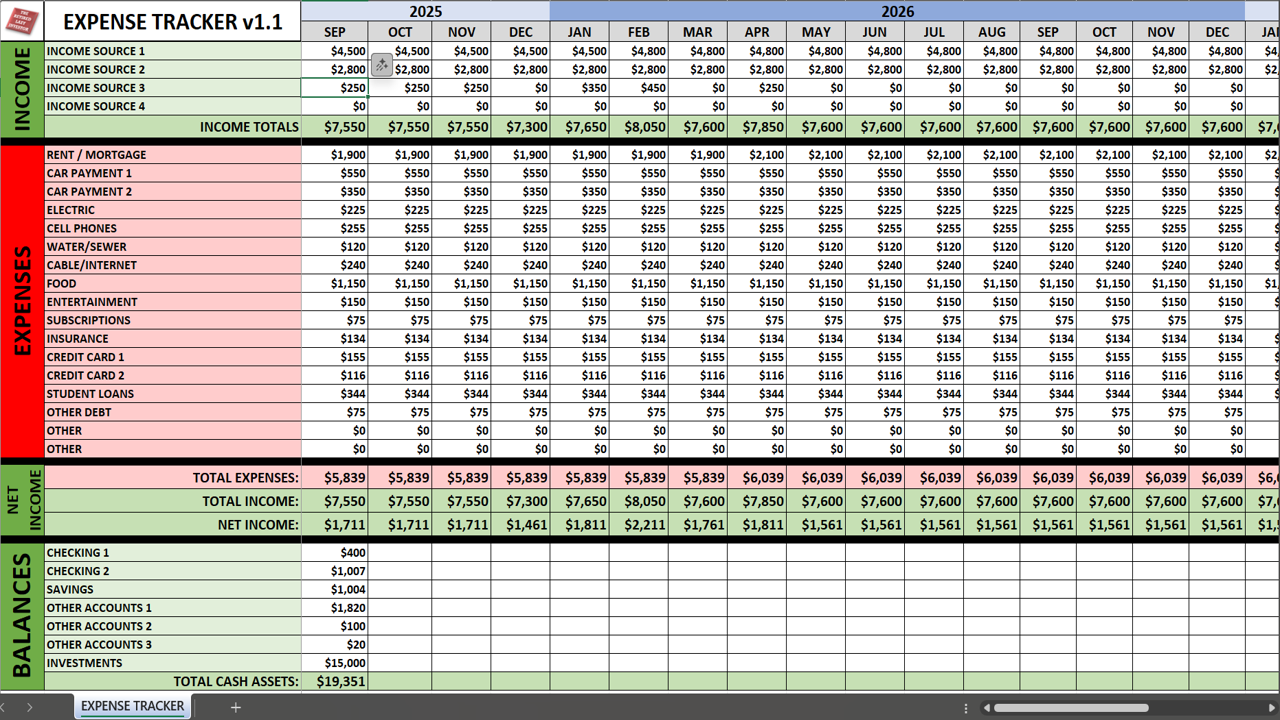This screenshot has width=1280, height=720.
Task: Select the 2026 year header cell
Action: click(x=897, y=11)
